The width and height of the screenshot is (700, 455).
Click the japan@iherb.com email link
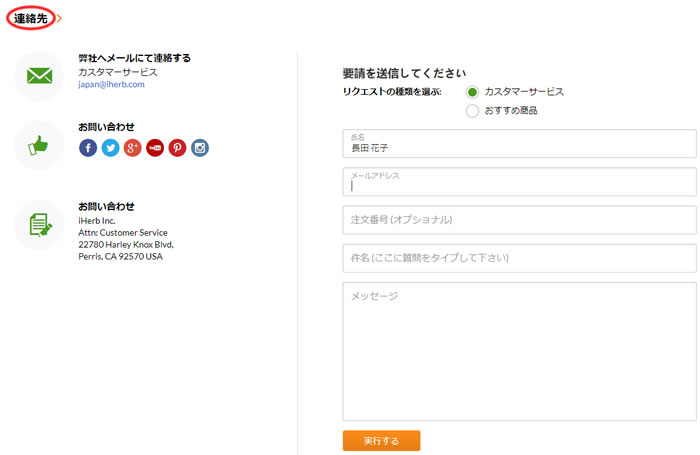coord(111,84)
